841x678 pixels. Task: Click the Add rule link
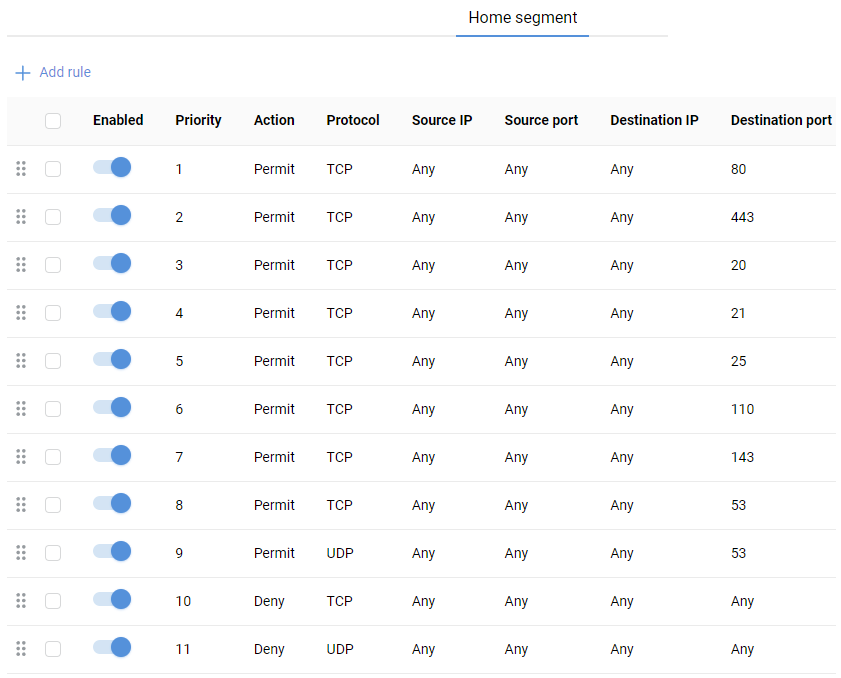(x=65, y=73)
